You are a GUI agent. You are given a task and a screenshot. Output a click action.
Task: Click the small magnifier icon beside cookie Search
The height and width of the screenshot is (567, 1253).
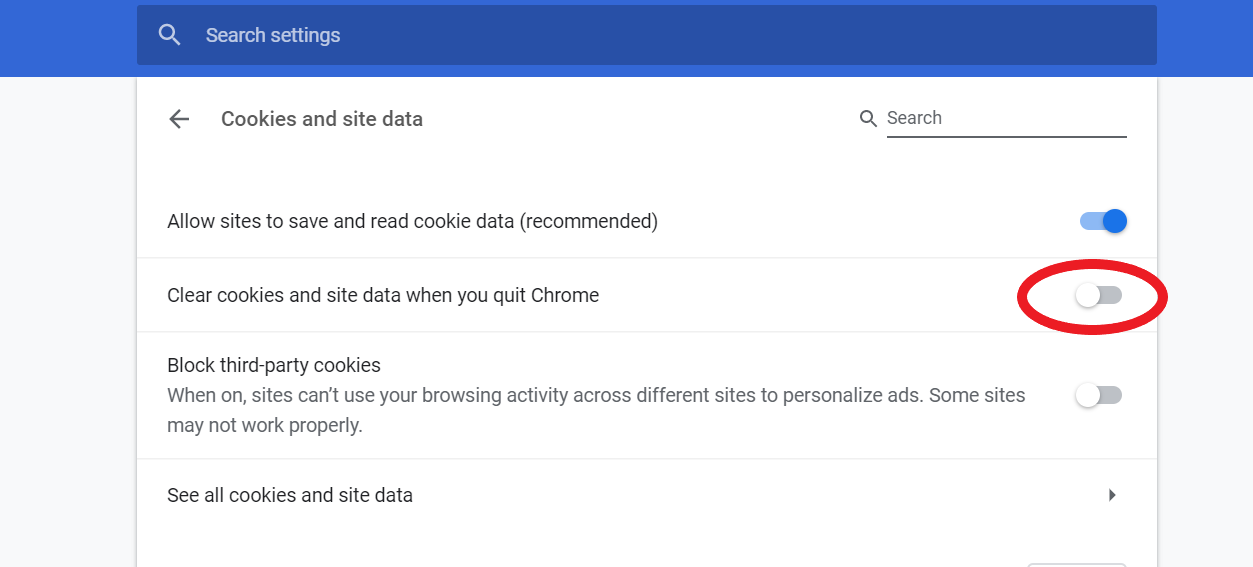(868, 119)
